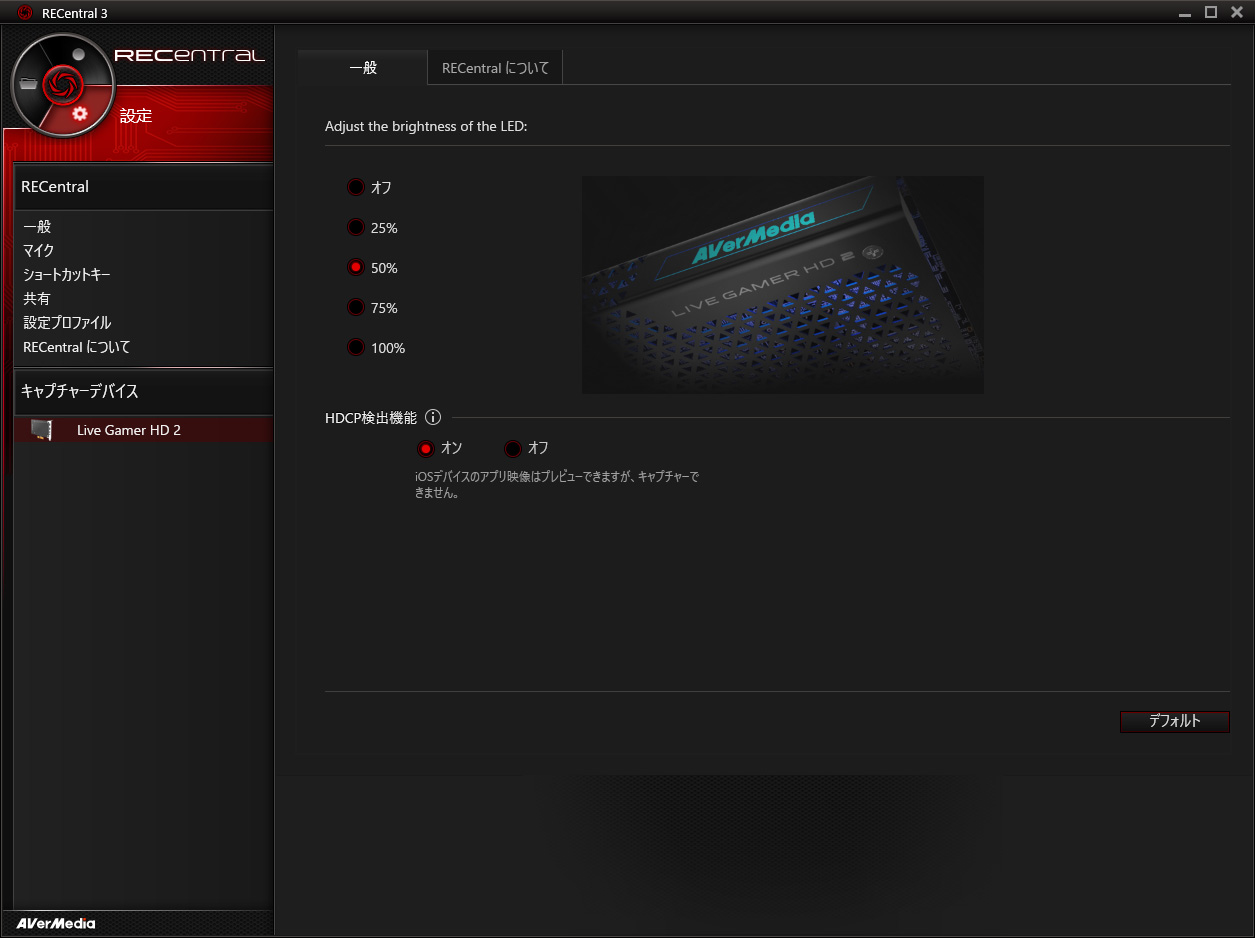
Task: Maximize the RECentral 3 window
Action: (1211, 12)
